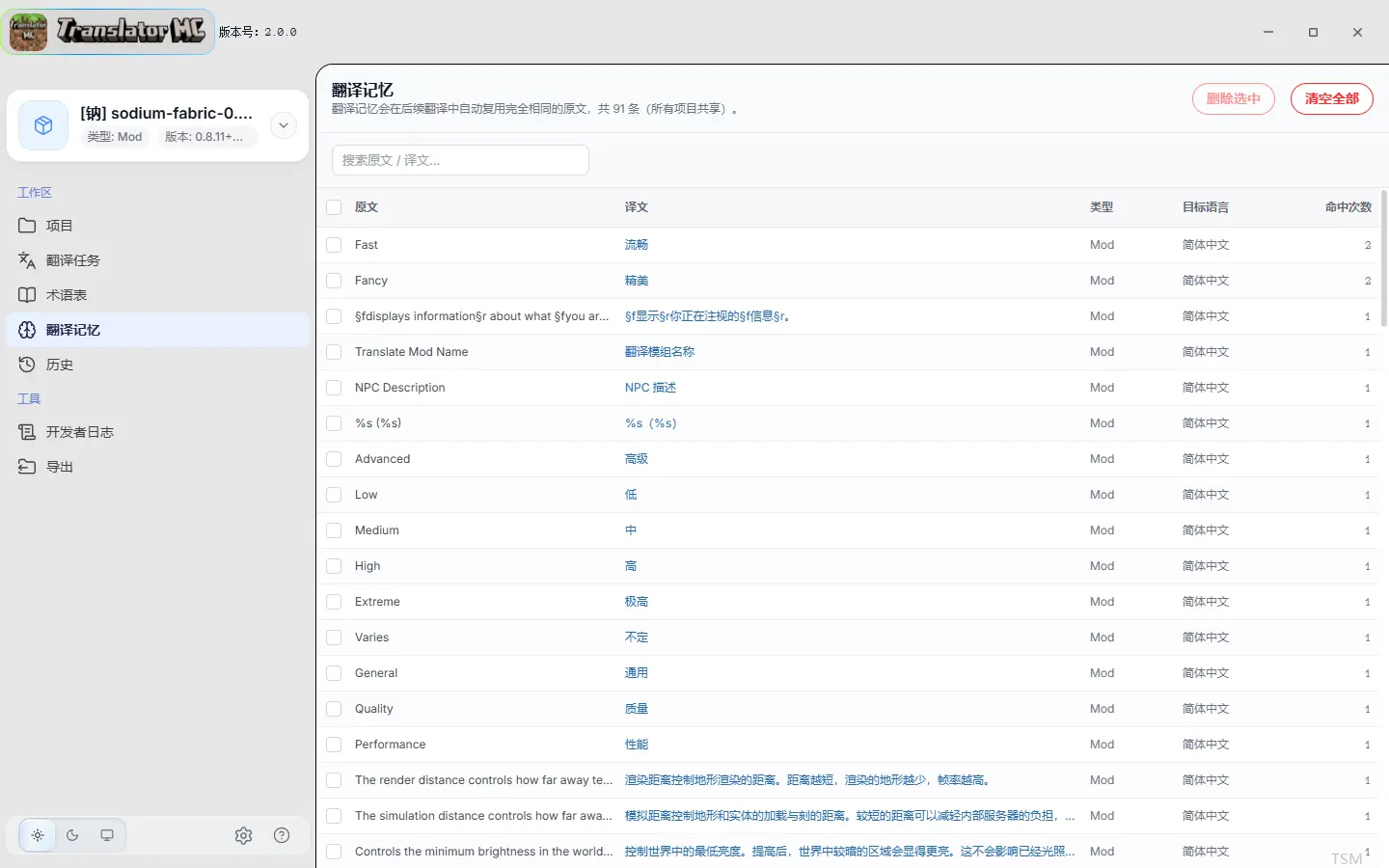The image size is (1389, 868).
Task: Check the box for the Fancy row
Action: 334,281
